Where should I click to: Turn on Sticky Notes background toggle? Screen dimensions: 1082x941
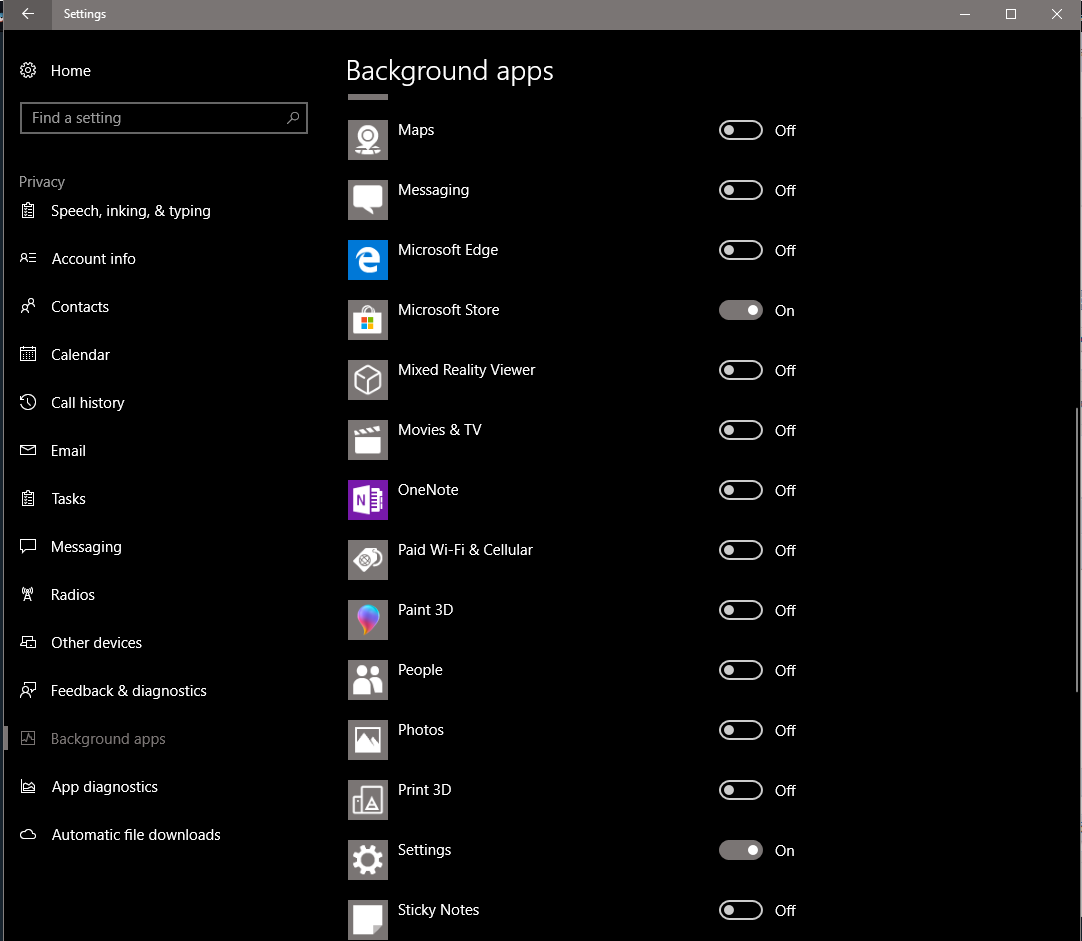(x=740, y=911)
